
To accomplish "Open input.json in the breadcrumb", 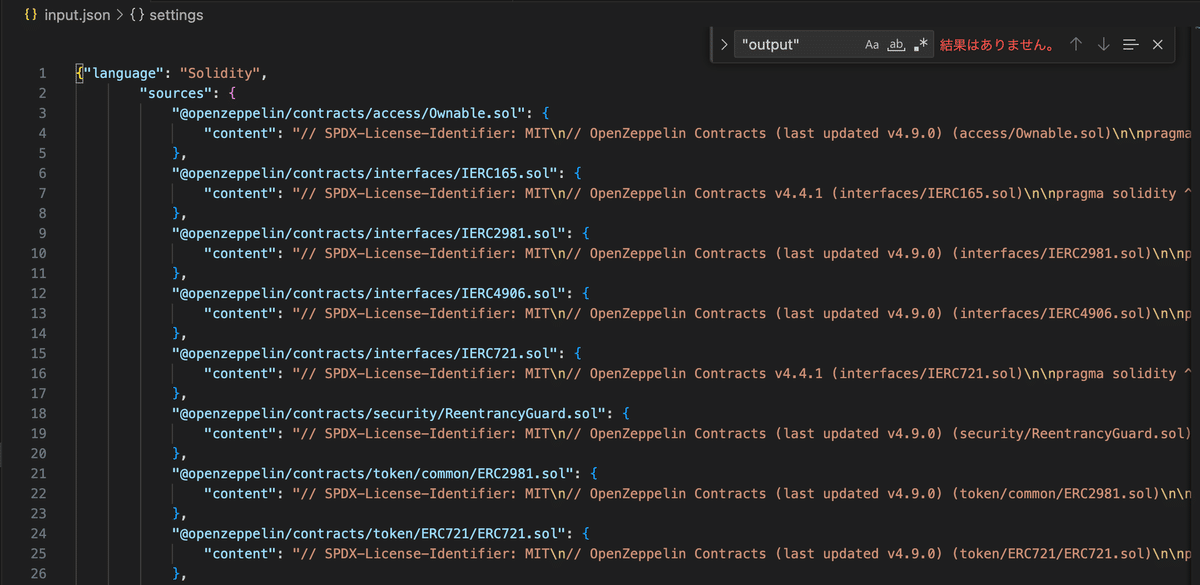I will coord(78,16).
